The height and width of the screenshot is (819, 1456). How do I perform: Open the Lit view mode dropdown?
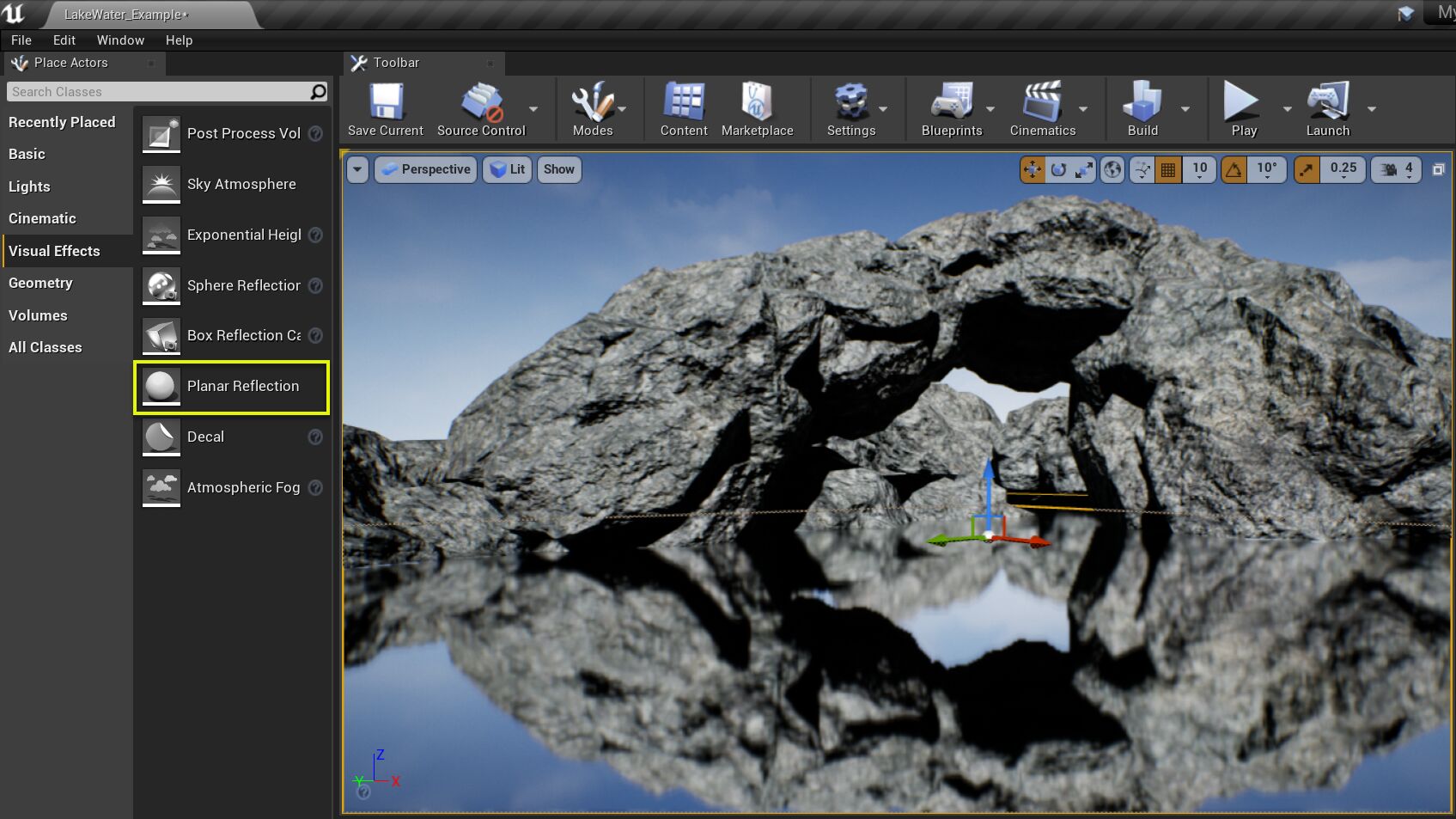click(507, 169)
